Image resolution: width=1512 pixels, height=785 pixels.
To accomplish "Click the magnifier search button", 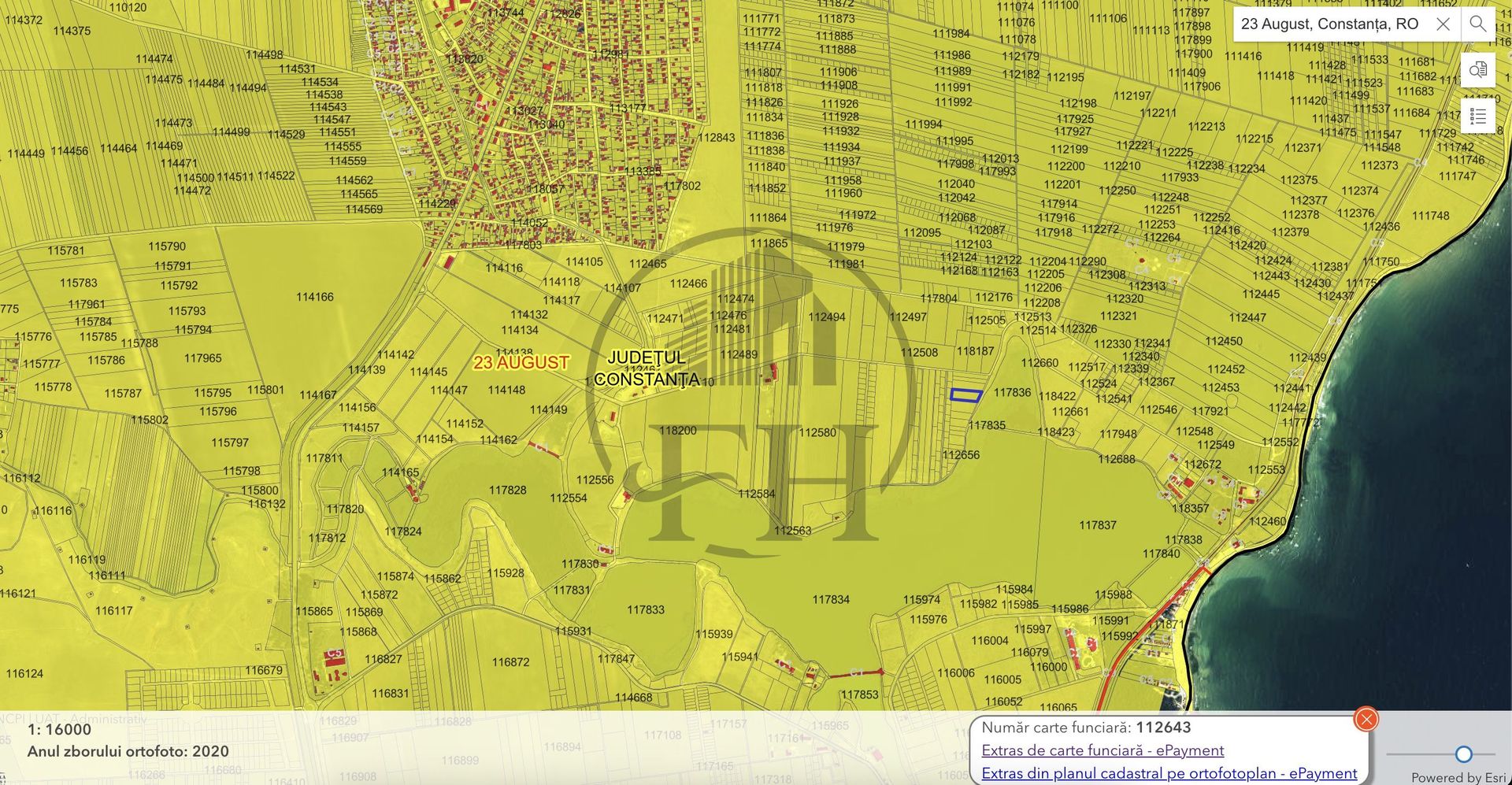I will pos(1478,24).
